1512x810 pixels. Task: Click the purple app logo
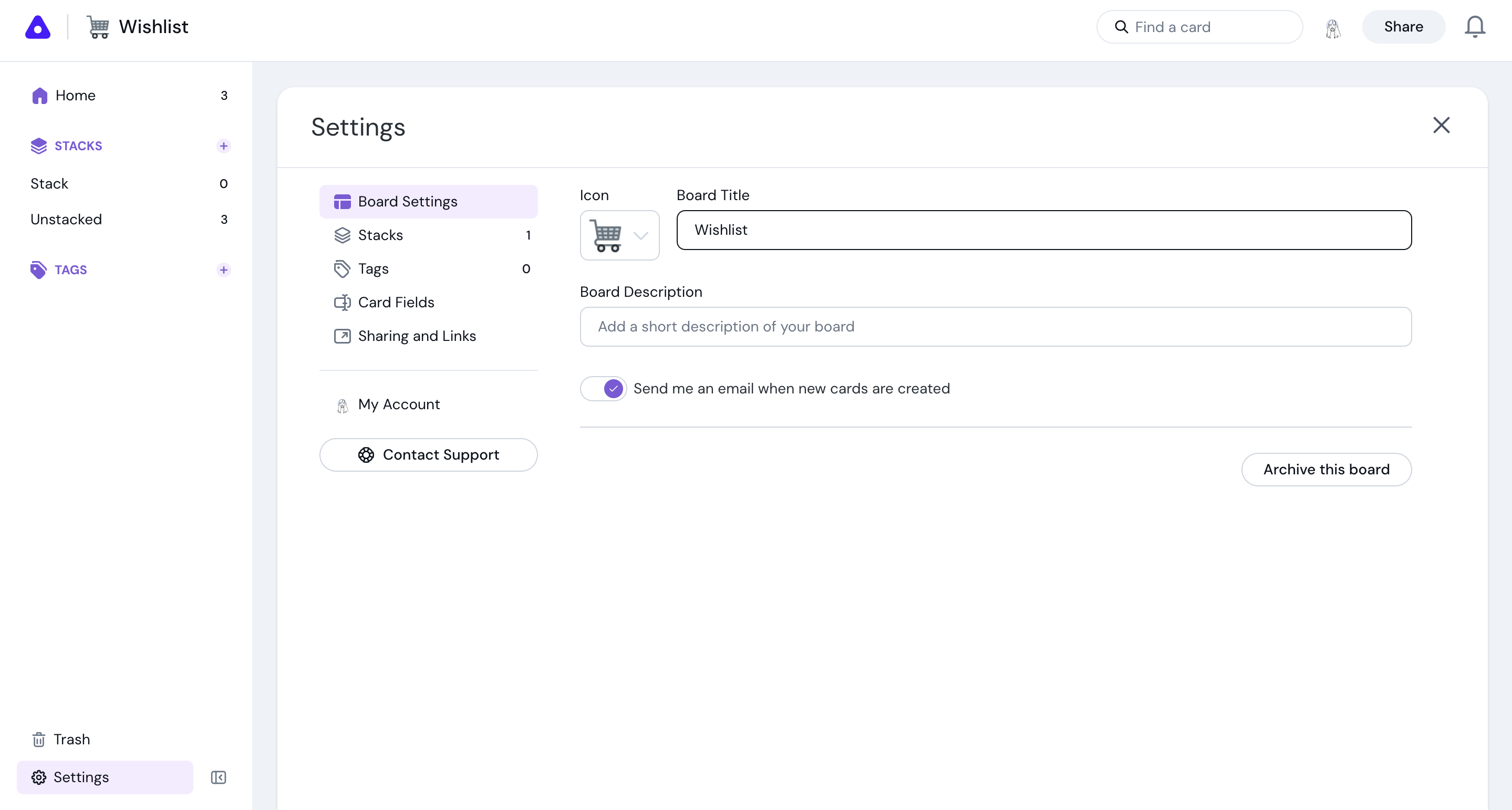pyautogui.click(x=38, y=27)
